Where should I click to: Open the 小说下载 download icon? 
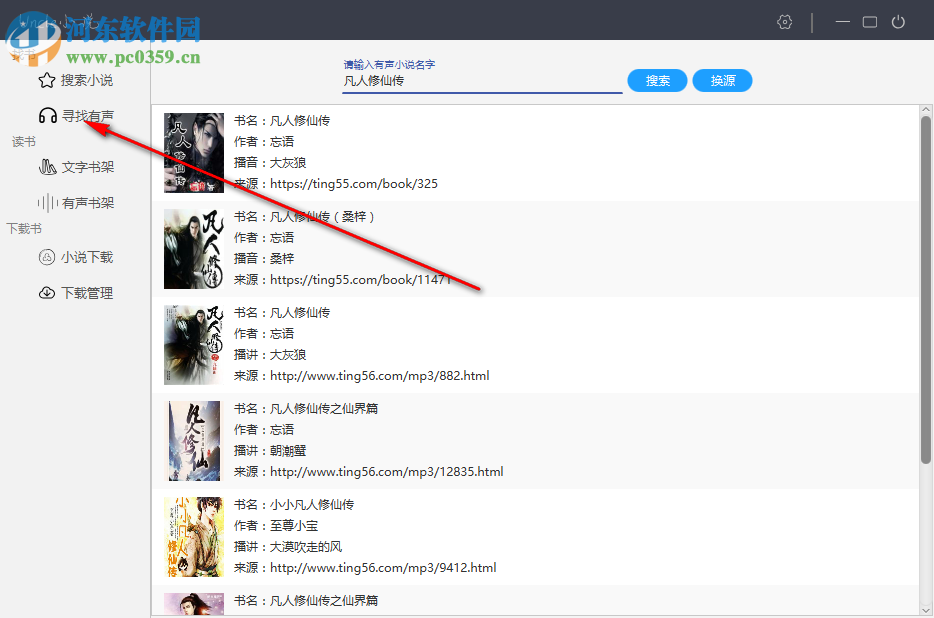click(47, 256)
